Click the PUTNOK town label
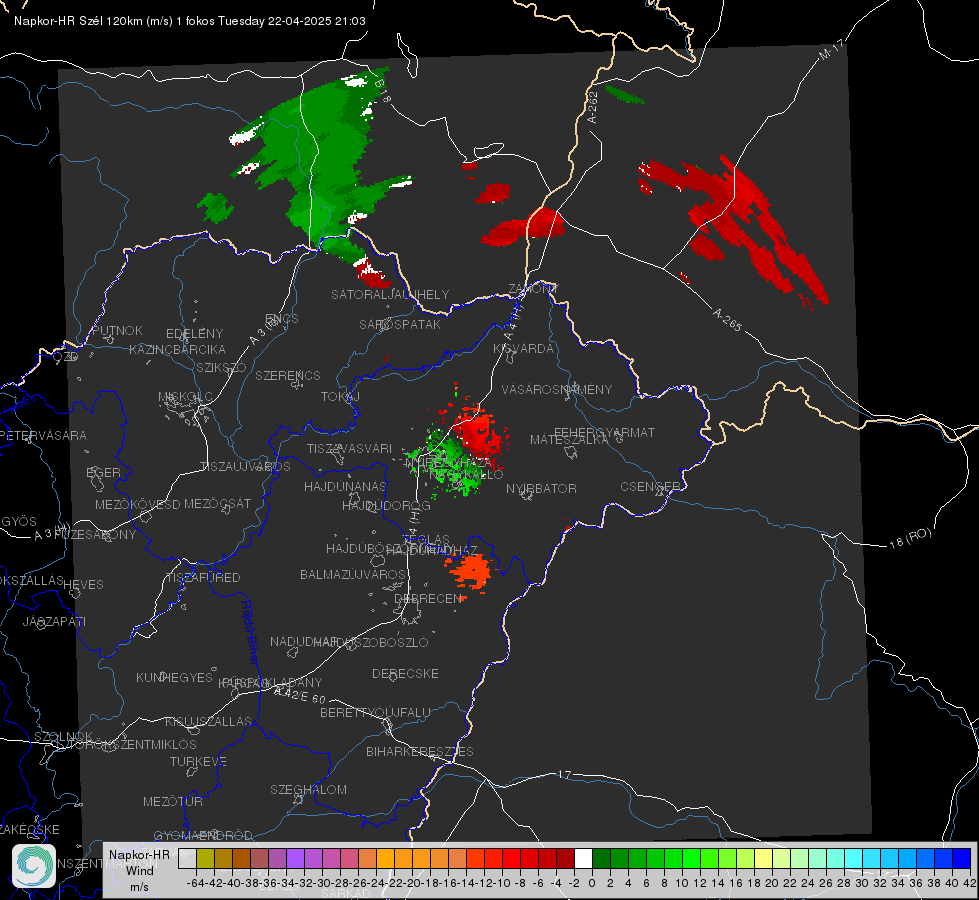979x900 pixels. pos(117,330)
